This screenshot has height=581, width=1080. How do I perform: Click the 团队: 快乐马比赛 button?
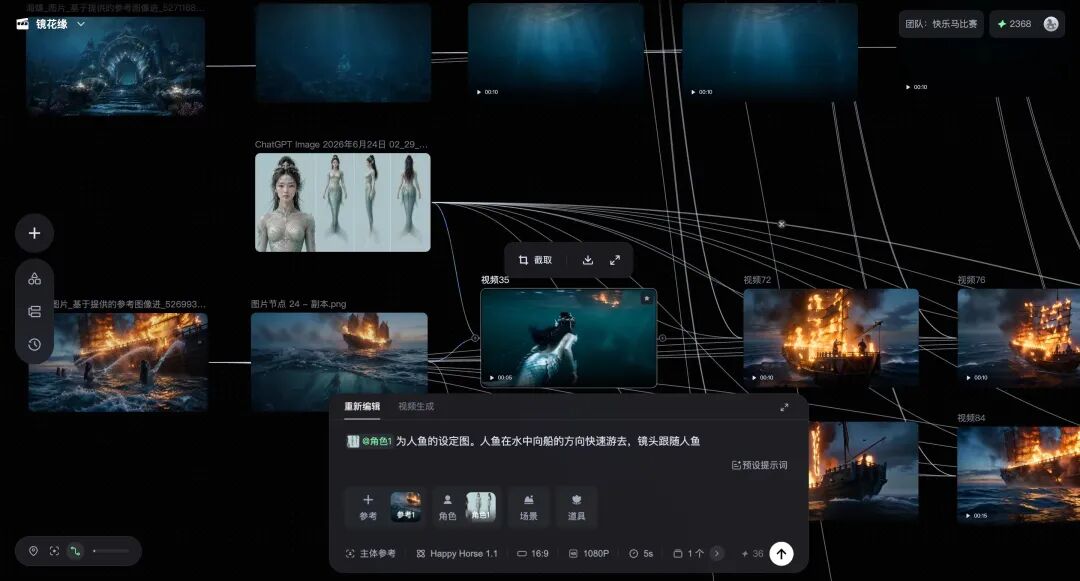coord(941,24)
